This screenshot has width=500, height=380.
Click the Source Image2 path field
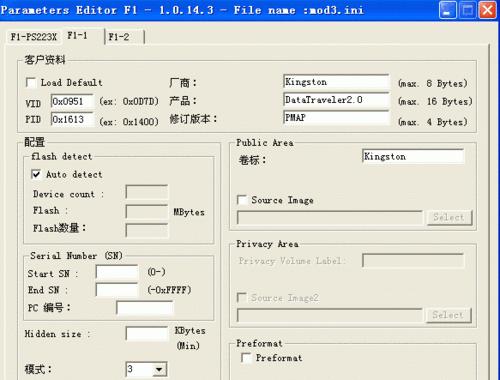329,315
